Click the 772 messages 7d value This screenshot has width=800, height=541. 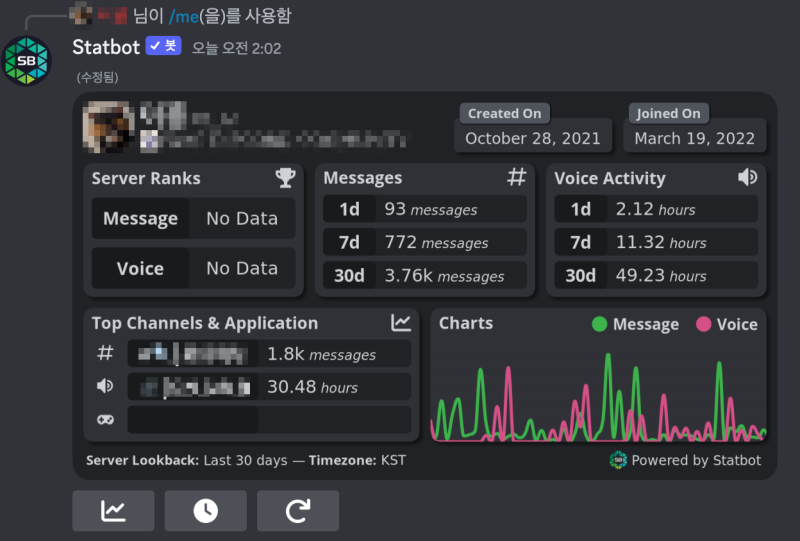point(436,242)
